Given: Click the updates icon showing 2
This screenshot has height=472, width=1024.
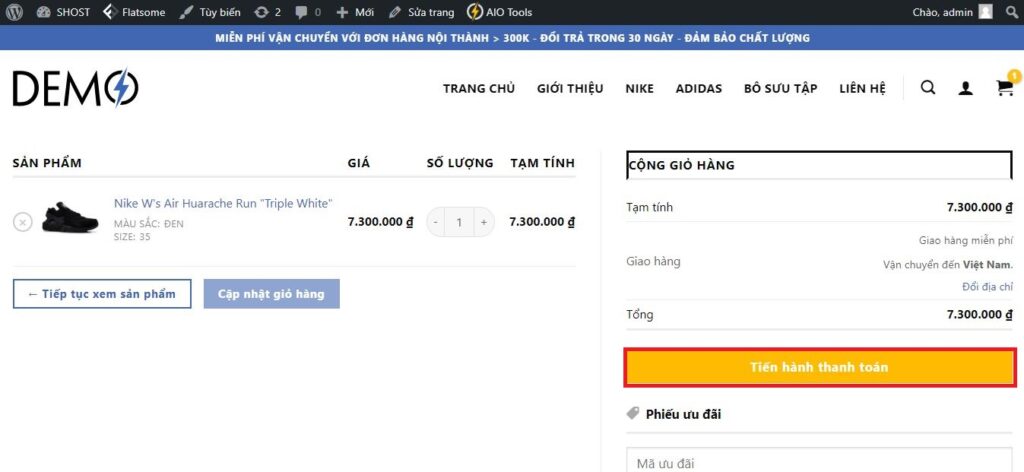Looking at the screenshot, I should [267, 12].
